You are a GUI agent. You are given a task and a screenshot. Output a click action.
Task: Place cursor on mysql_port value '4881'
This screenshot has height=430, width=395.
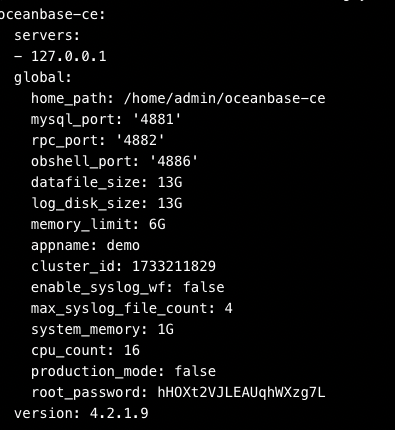point(157,119)
